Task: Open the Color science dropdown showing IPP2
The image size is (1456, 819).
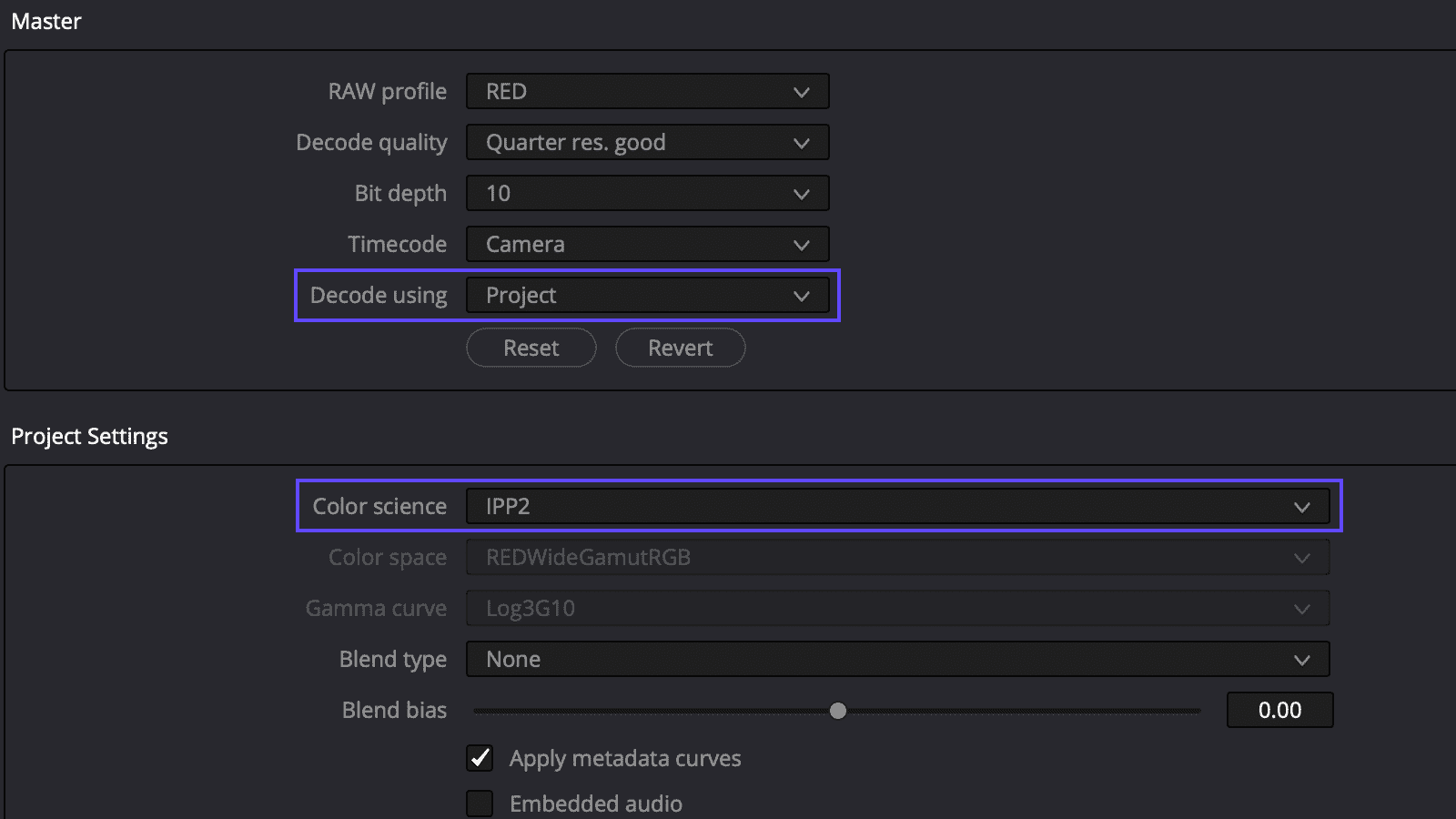Action: (896, 506)
